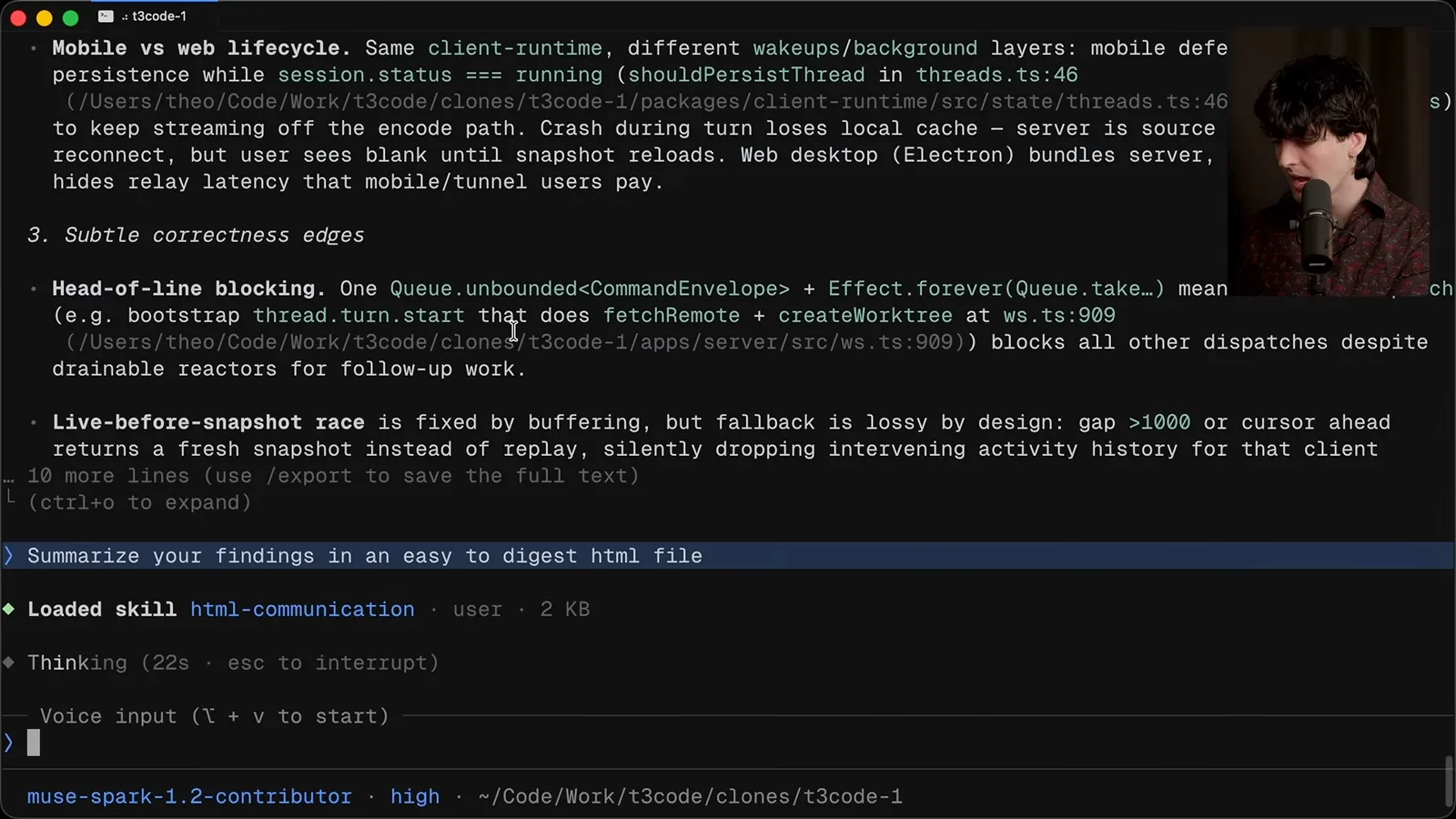Click the grey diamond beside Thinking
Screen dimensions: 1456x819
9,662
